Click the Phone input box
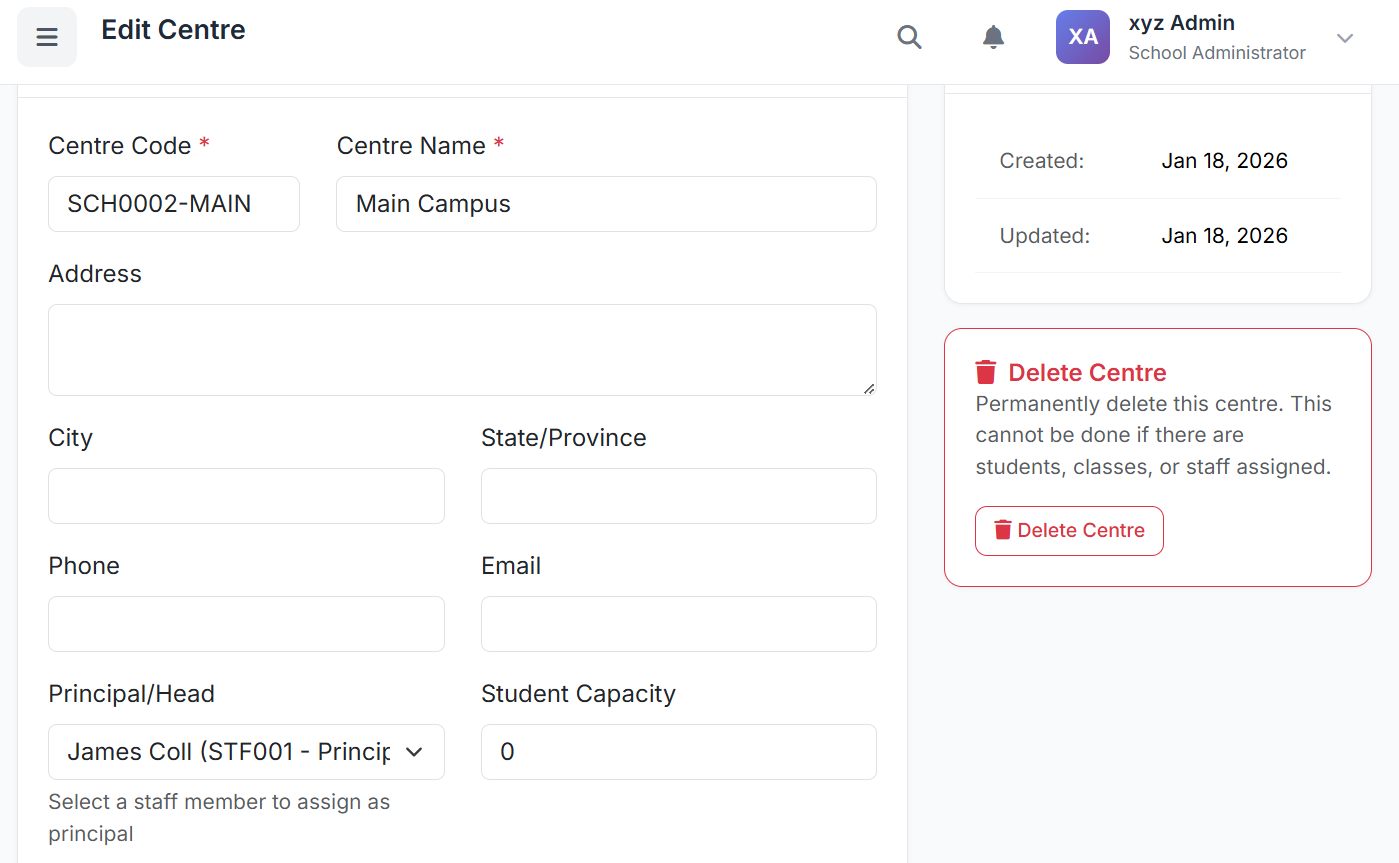The height and width of the screenshot is (863, 1399). click(246, 624)
